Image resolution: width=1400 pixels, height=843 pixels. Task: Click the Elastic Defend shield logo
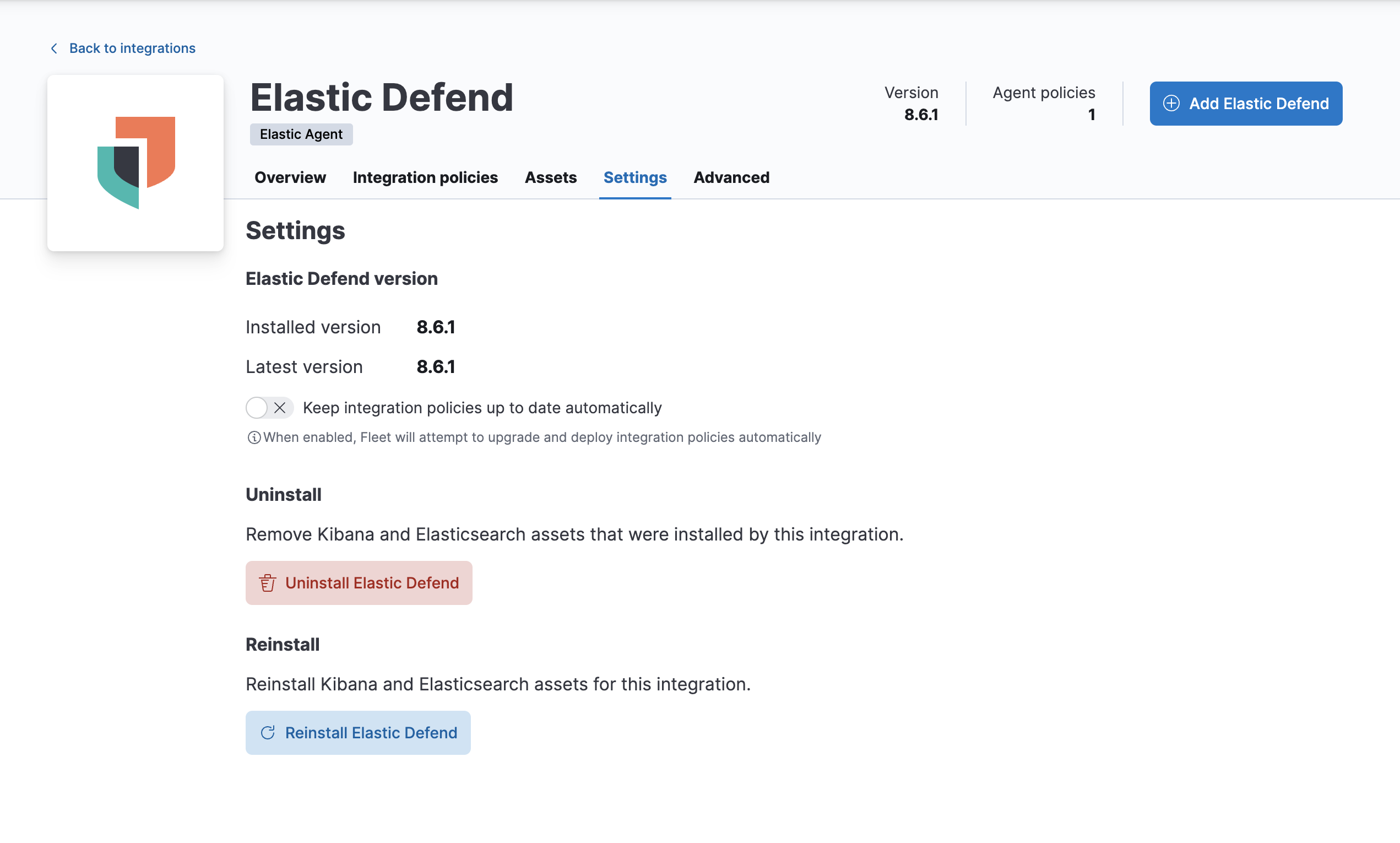pyautogui.click(x=136, y=163)
